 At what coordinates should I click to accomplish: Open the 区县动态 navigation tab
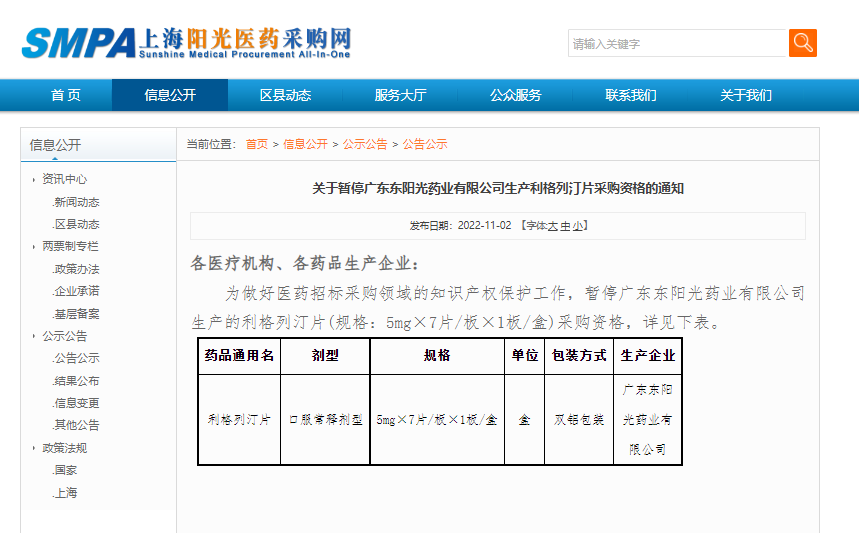click(x=285, y=95)
